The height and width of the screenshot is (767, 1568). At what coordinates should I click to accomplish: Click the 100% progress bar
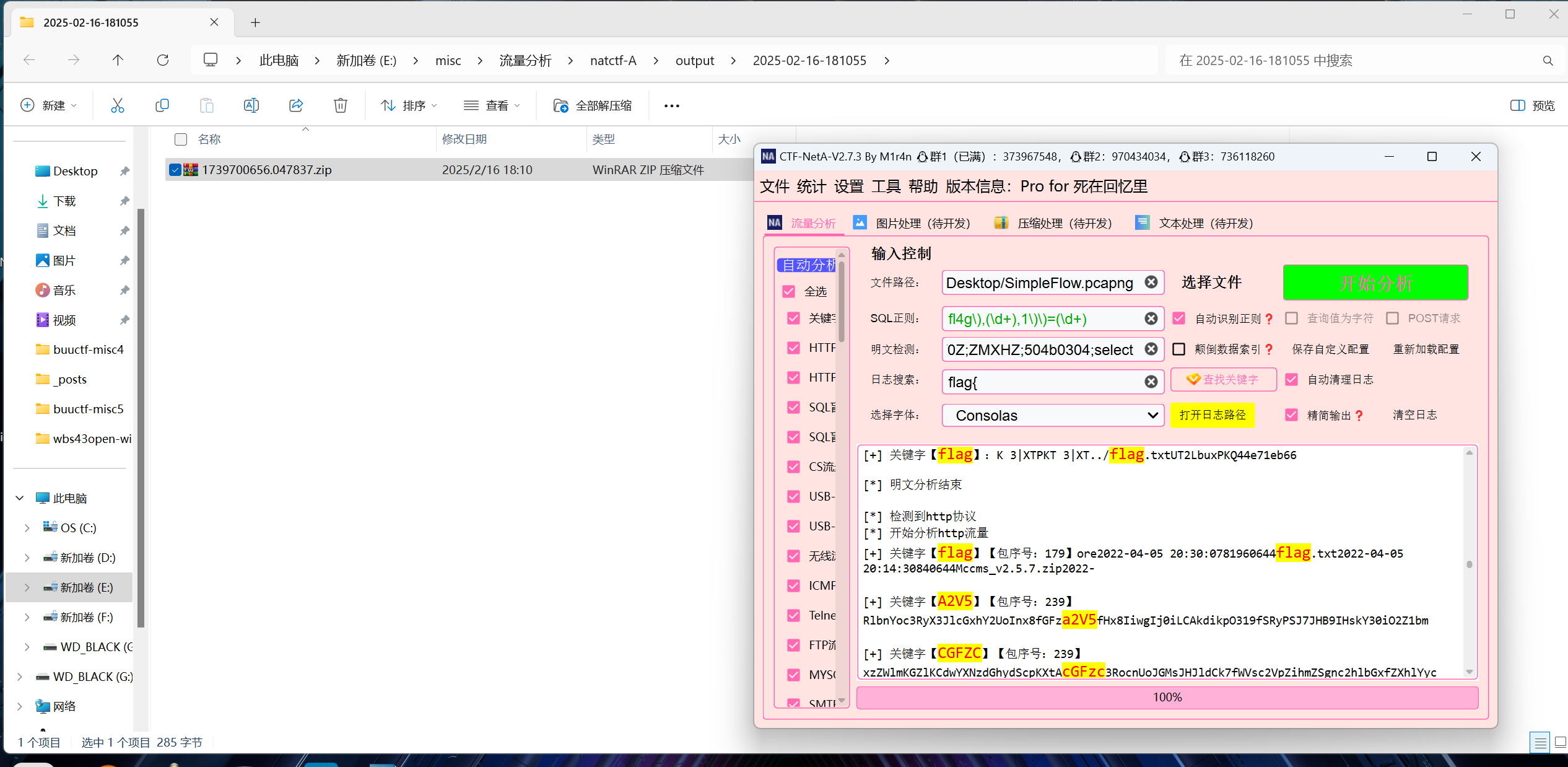pyautogui.click(x=1167, y=697)
